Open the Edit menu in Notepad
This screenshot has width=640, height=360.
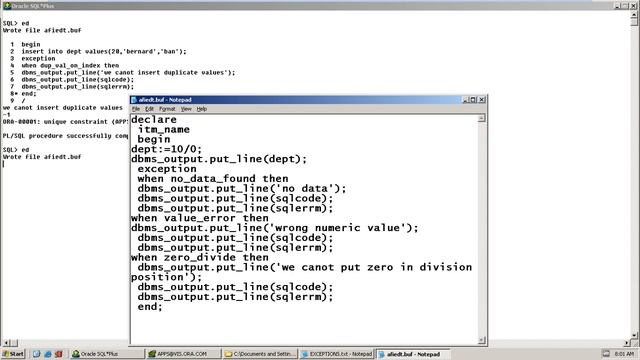[149, 109]
